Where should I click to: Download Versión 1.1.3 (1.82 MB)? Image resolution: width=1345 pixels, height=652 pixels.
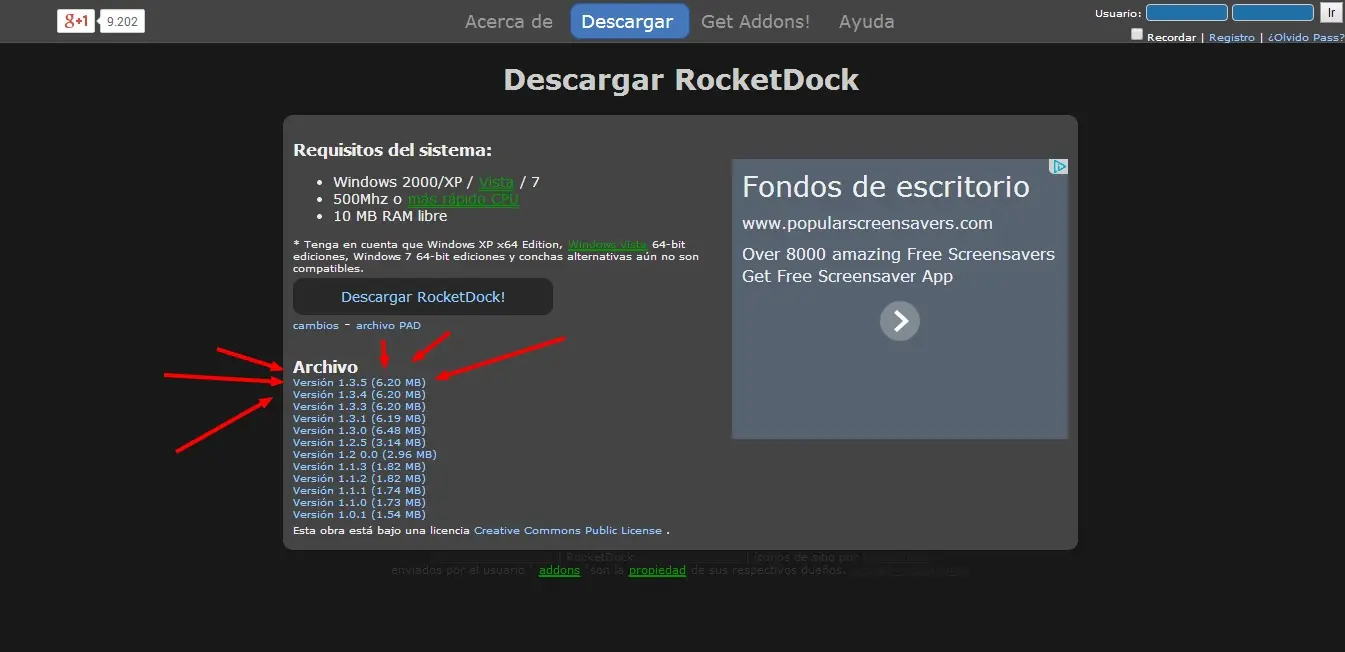(359, 466)
